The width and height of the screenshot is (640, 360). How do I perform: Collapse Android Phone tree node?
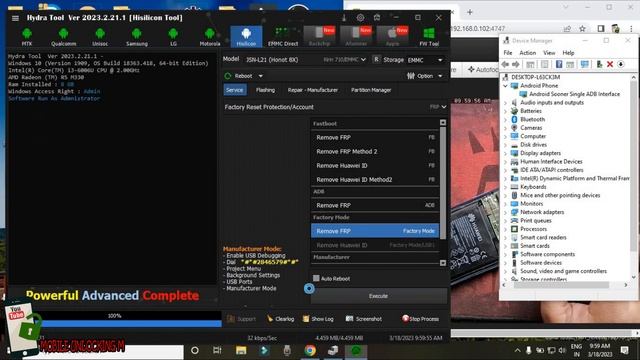pyautogui.click(x=505, y=86)
